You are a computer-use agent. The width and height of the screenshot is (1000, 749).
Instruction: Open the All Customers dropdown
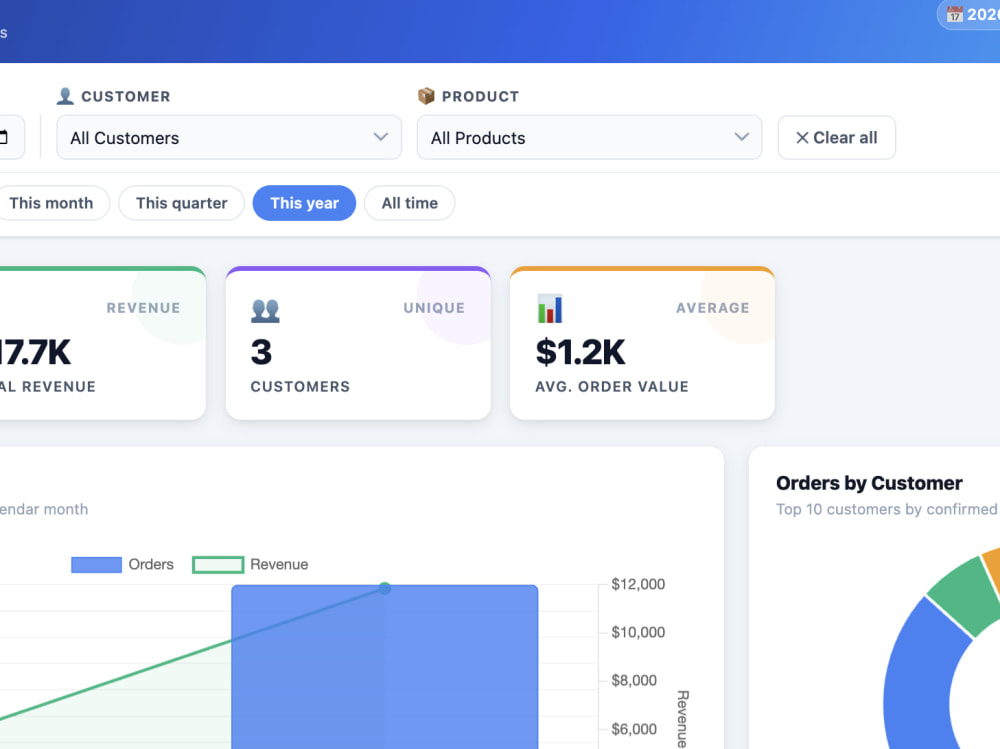pos(229,137)
